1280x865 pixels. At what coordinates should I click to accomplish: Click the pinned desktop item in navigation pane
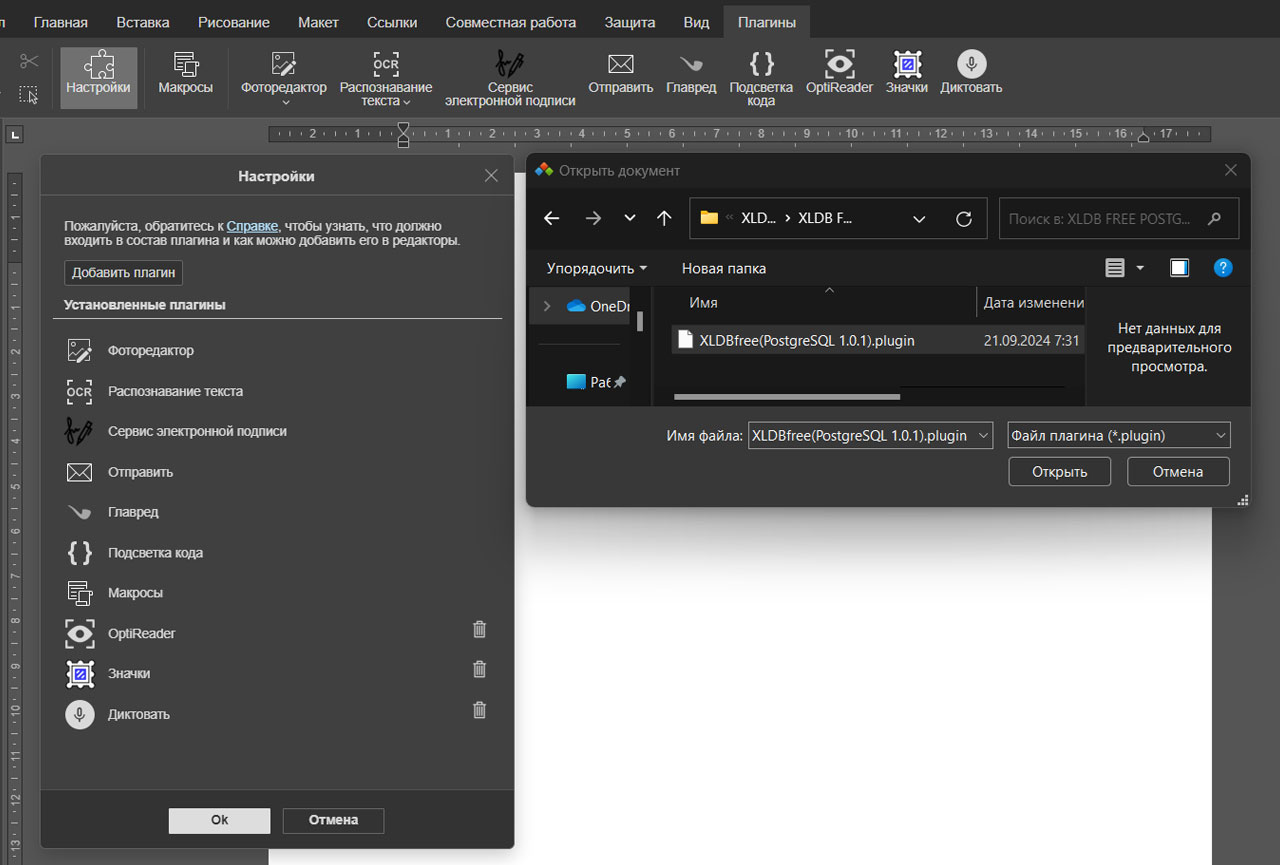point(595,382)
